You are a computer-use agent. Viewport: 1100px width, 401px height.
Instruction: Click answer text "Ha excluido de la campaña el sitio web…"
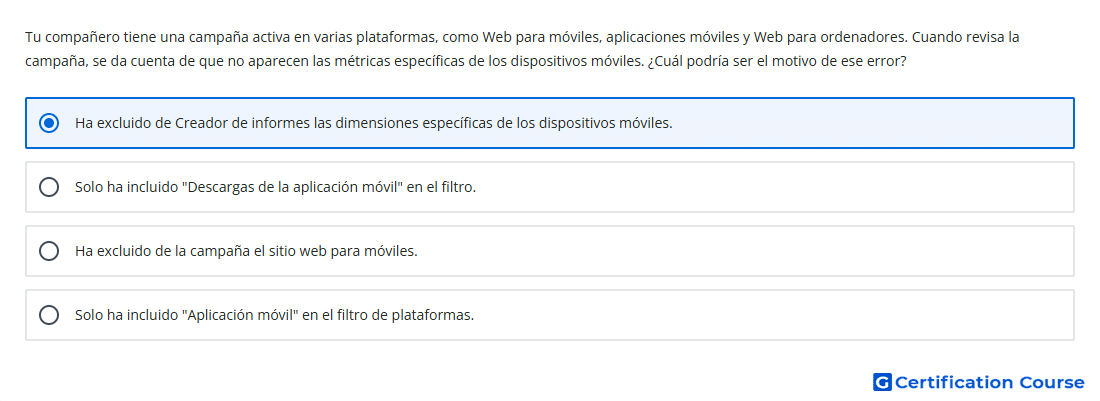pos(246,251)
